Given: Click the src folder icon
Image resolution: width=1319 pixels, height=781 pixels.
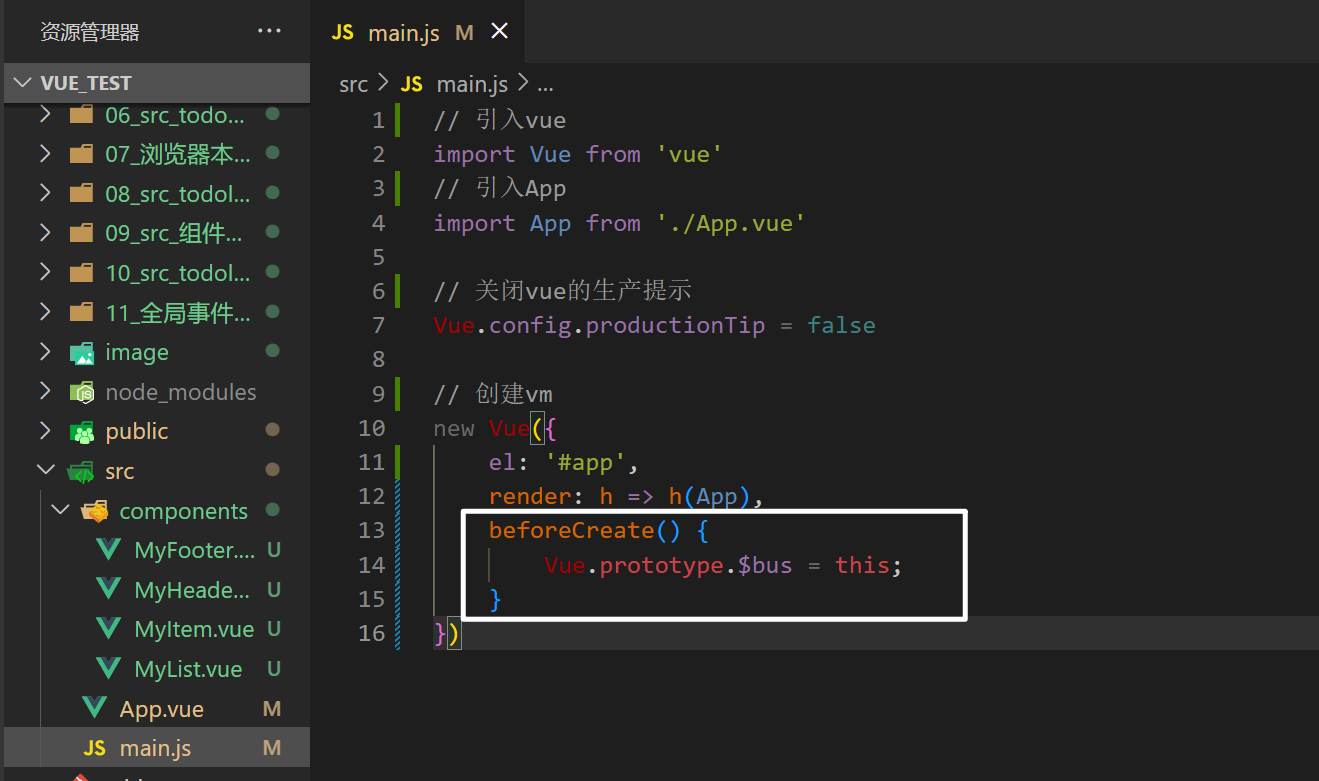Looking at the screenshot, I should coord(81,472).
